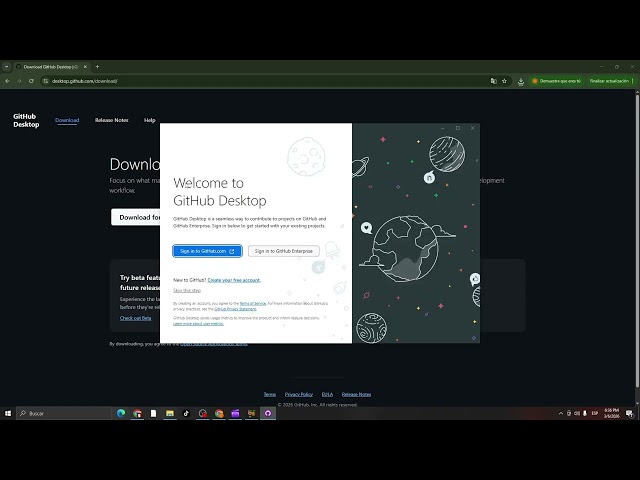Close the Download GitHub Desktop browser tab
This screenshot has width=640, height=480.
pyautogui.click(x=85, y=67)
